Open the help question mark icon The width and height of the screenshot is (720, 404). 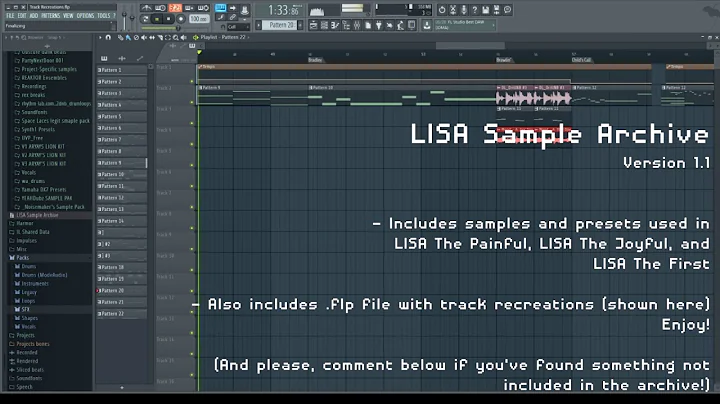(x=475, y=10)
